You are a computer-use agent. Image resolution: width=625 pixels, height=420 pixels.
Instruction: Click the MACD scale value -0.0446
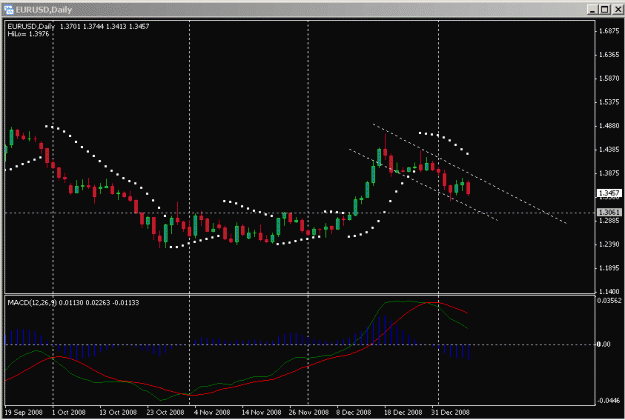pos(609,400)
